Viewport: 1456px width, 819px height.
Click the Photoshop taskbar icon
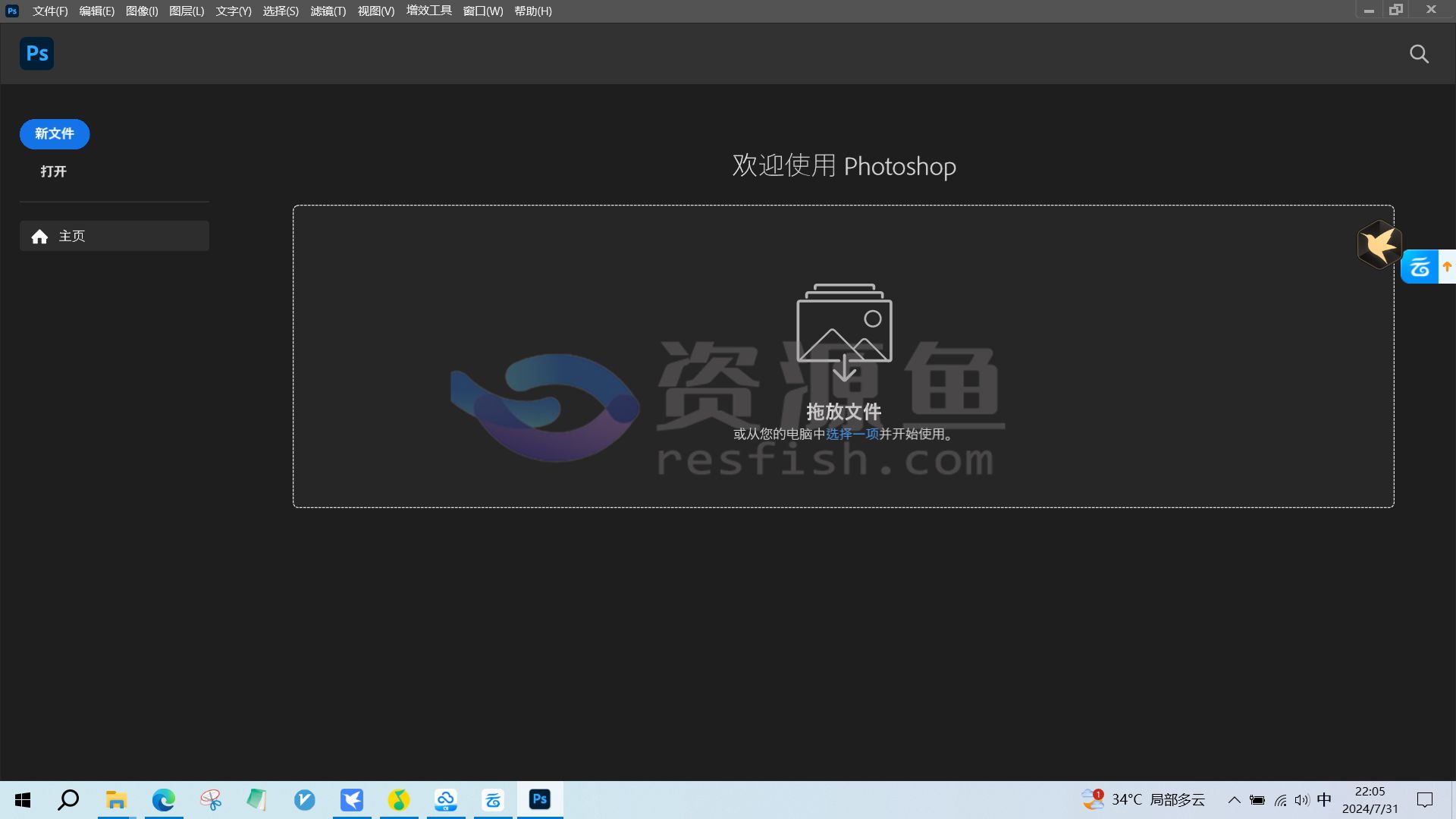(x=540, y=800)
